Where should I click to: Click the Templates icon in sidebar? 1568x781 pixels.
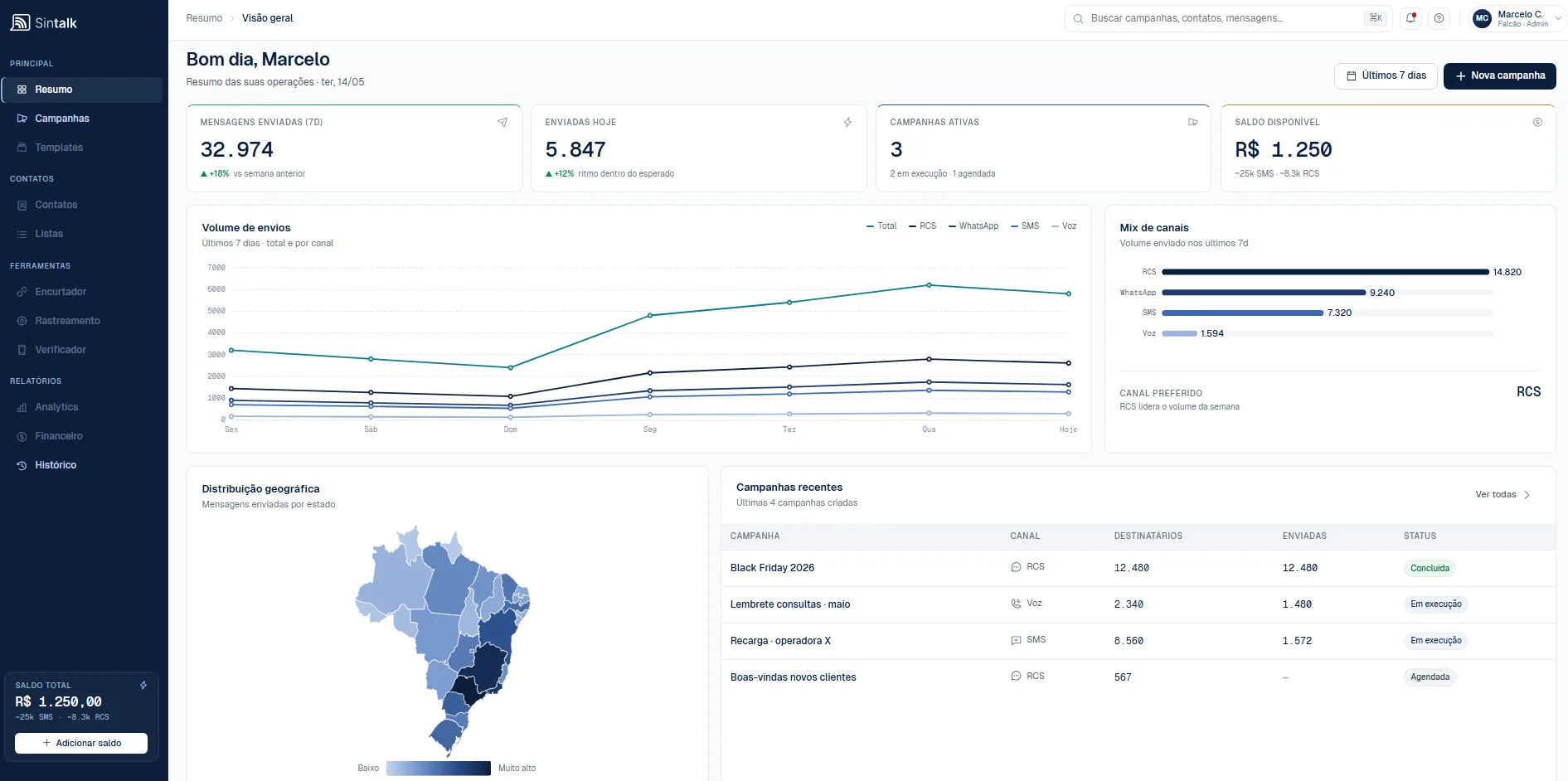pos(22,148)
